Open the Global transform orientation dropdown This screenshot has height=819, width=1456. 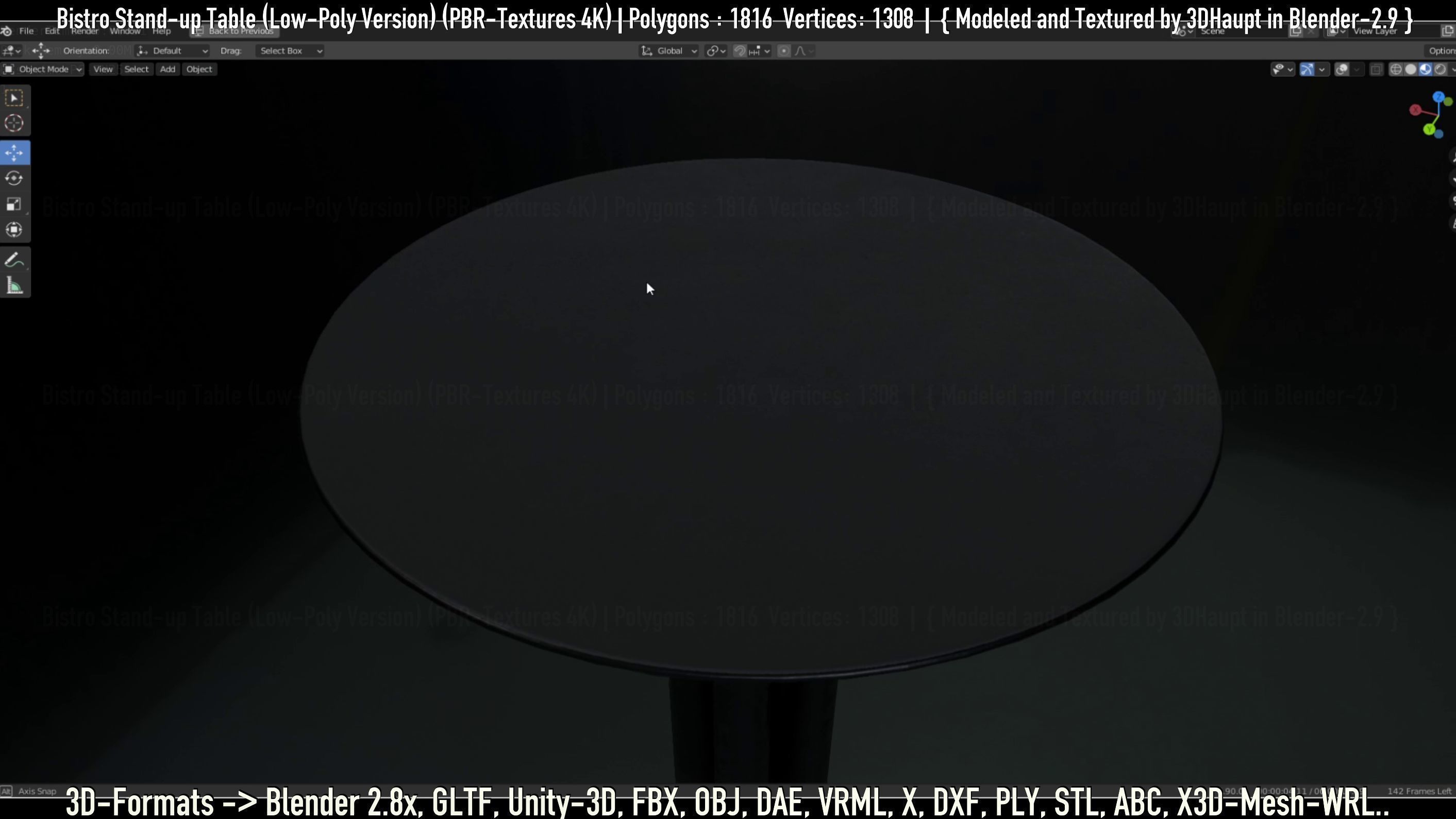(x=670, y=51)
